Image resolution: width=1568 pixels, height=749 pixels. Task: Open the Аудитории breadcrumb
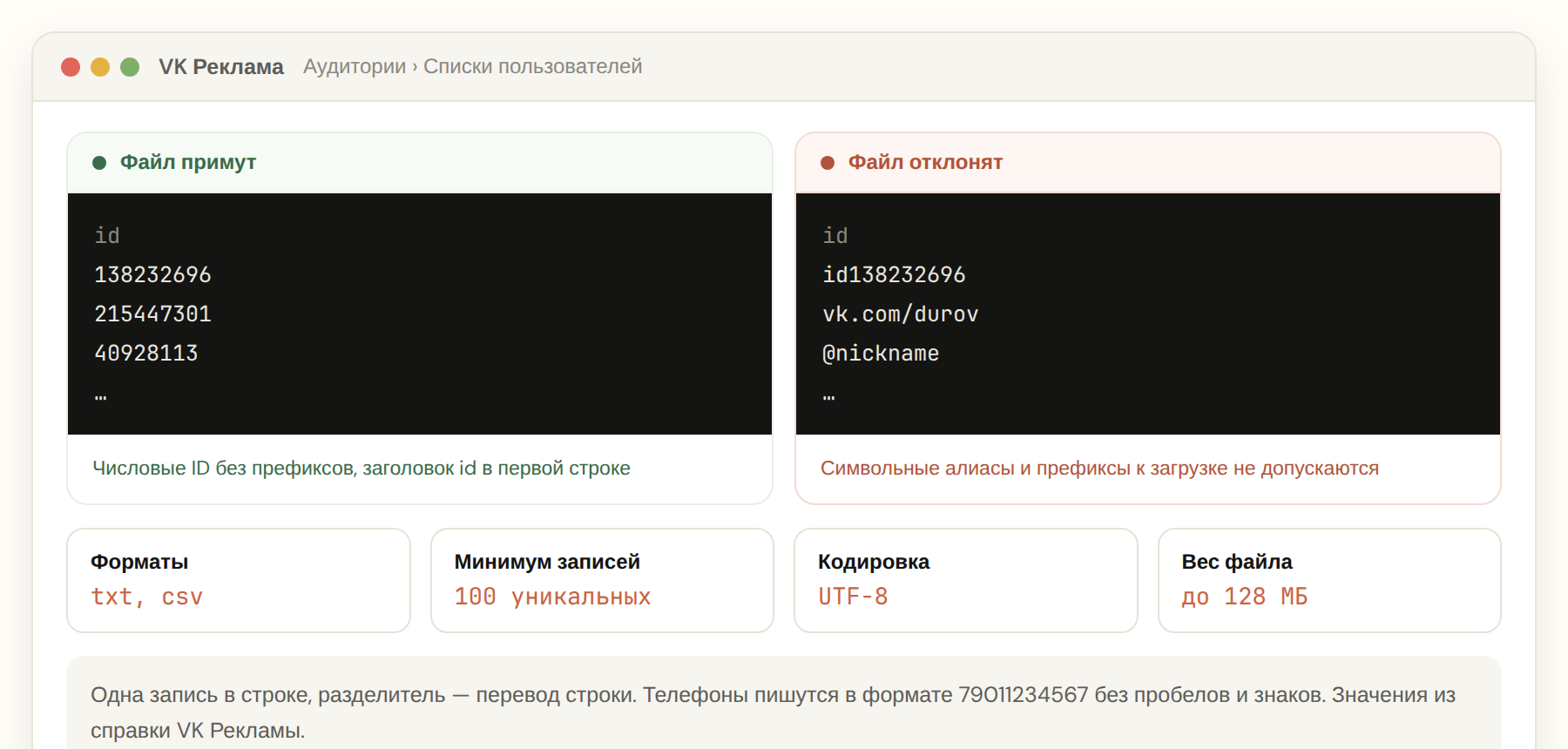coord(355,66)
